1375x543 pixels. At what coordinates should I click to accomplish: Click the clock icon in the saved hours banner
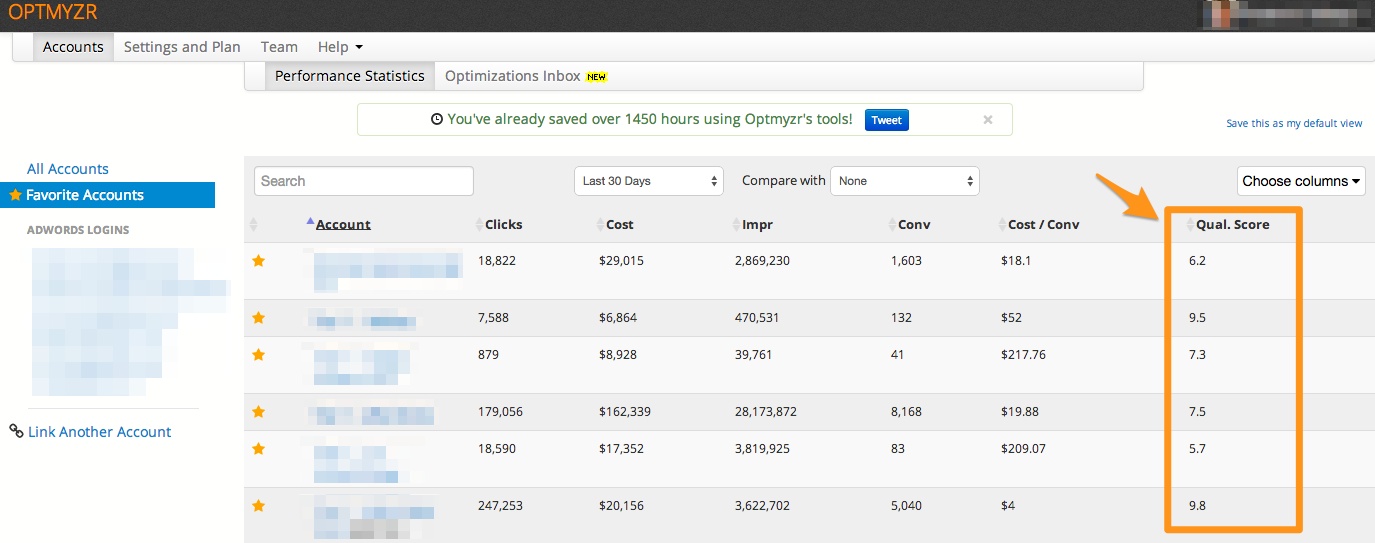coord(436,119)
